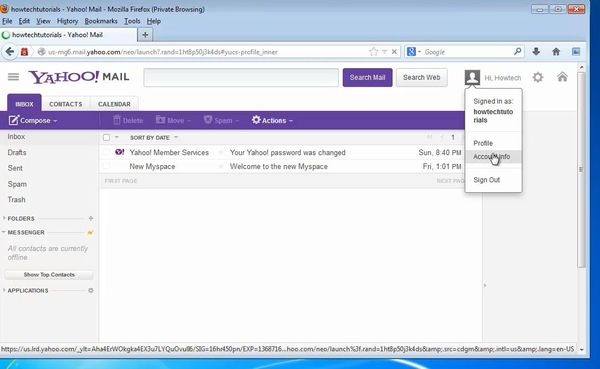Tick the select-all messages checkbox
This screenshot has height=369, width=600.
click(106, 137)
